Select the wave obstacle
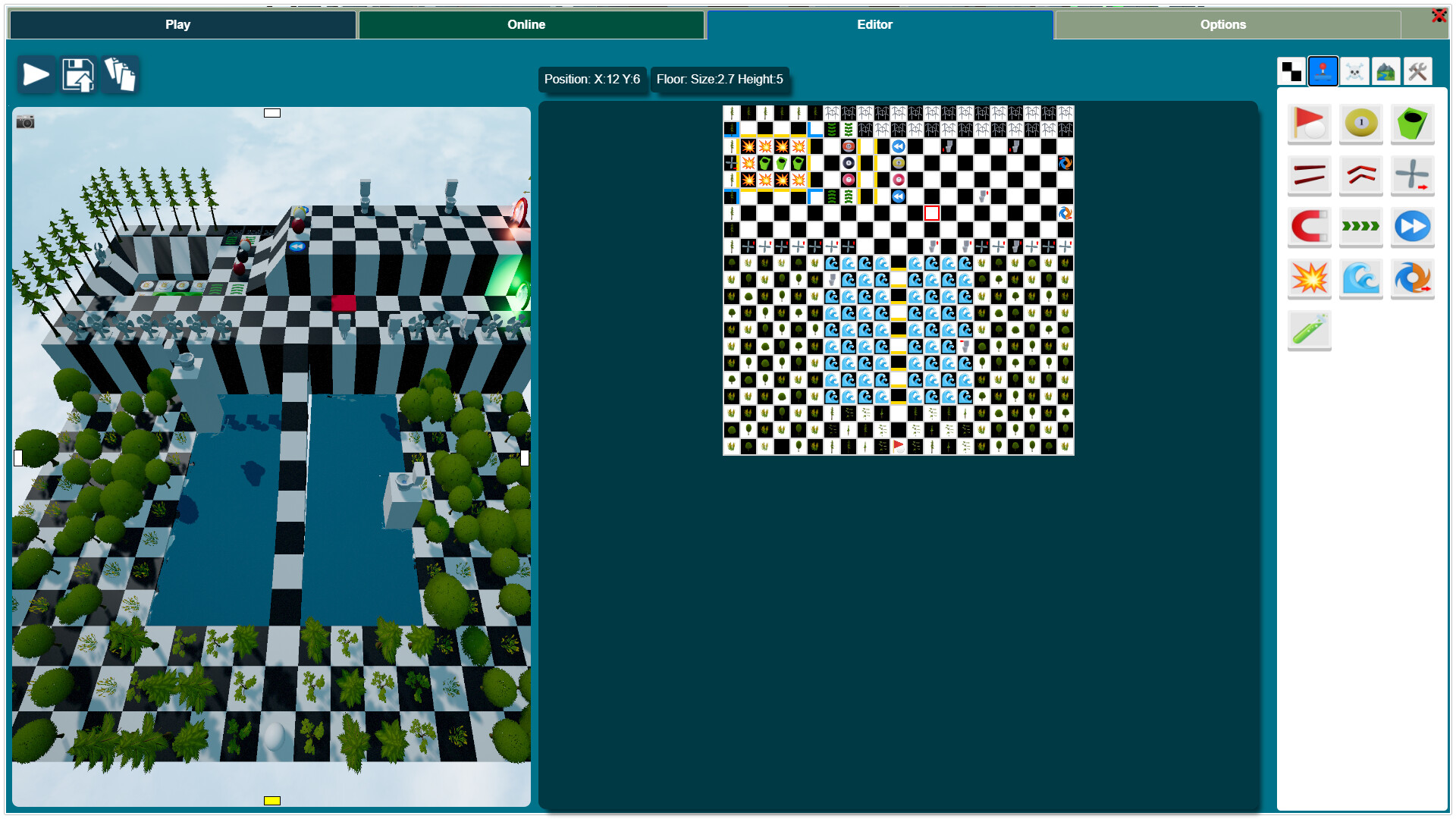1456x819 pixels. [1361, 278]
